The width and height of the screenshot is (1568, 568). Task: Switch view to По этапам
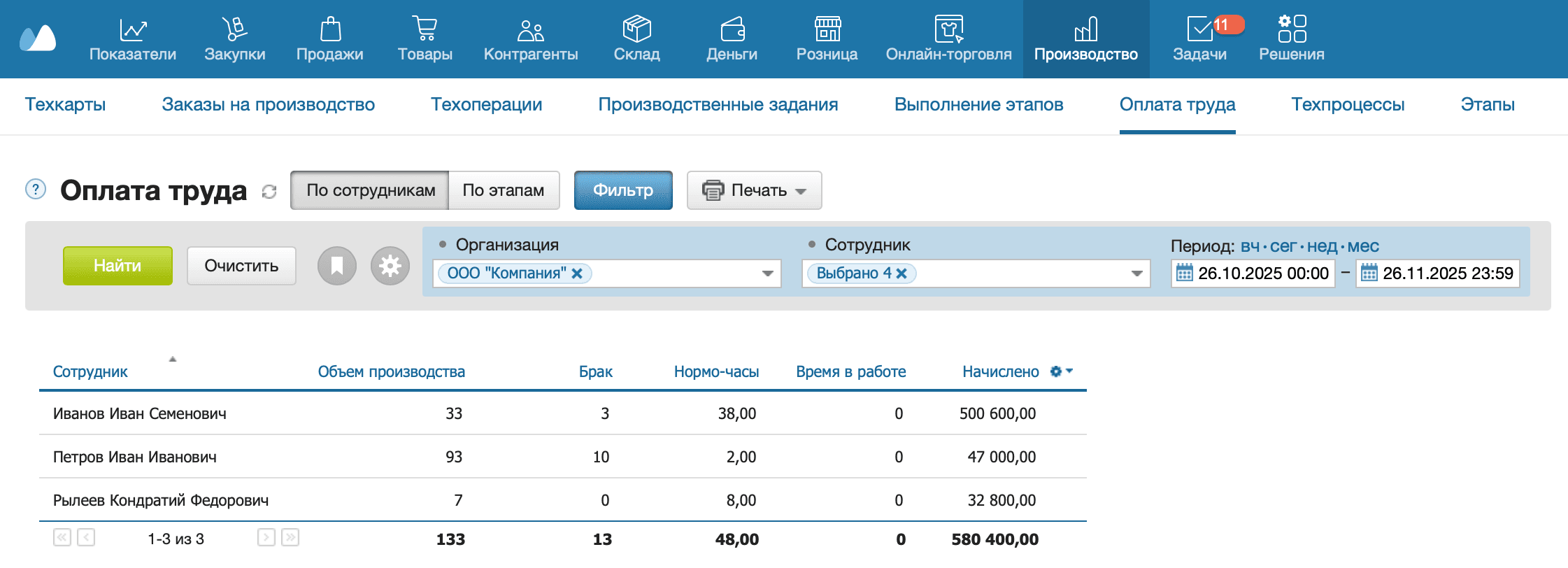click(x=504, y=190)
